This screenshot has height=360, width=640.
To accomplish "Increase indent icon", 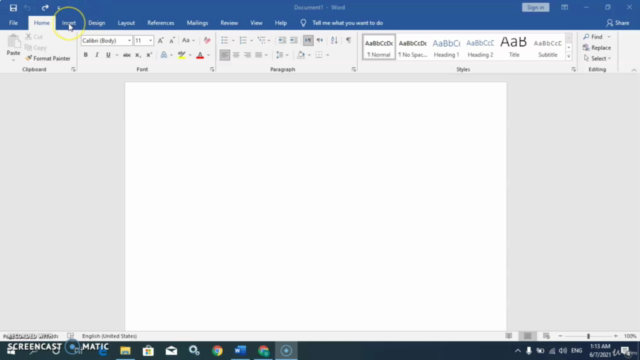I will click(x=293, y=40).
